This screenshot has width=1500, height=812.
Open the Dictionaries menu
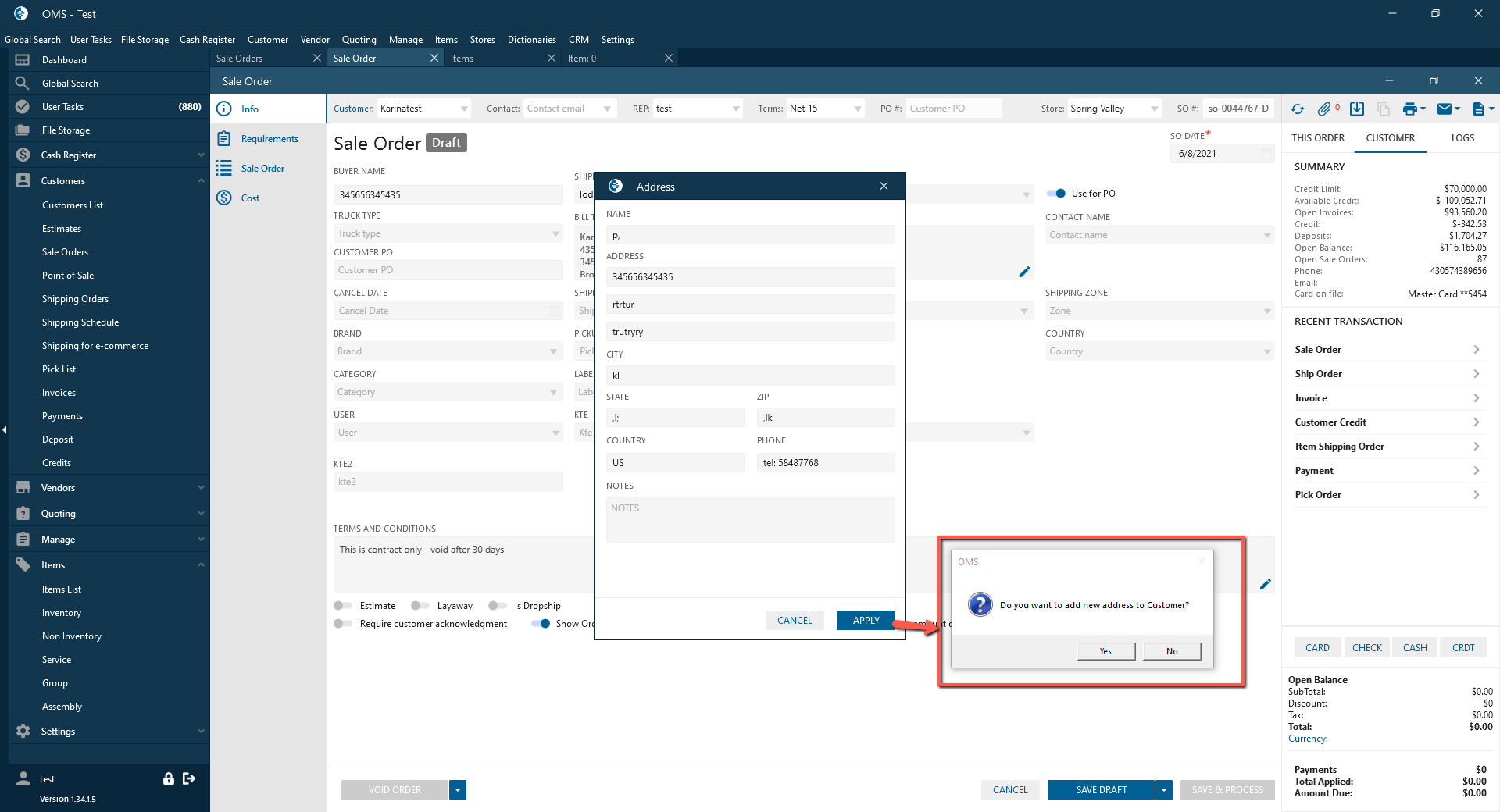(531, 40)
